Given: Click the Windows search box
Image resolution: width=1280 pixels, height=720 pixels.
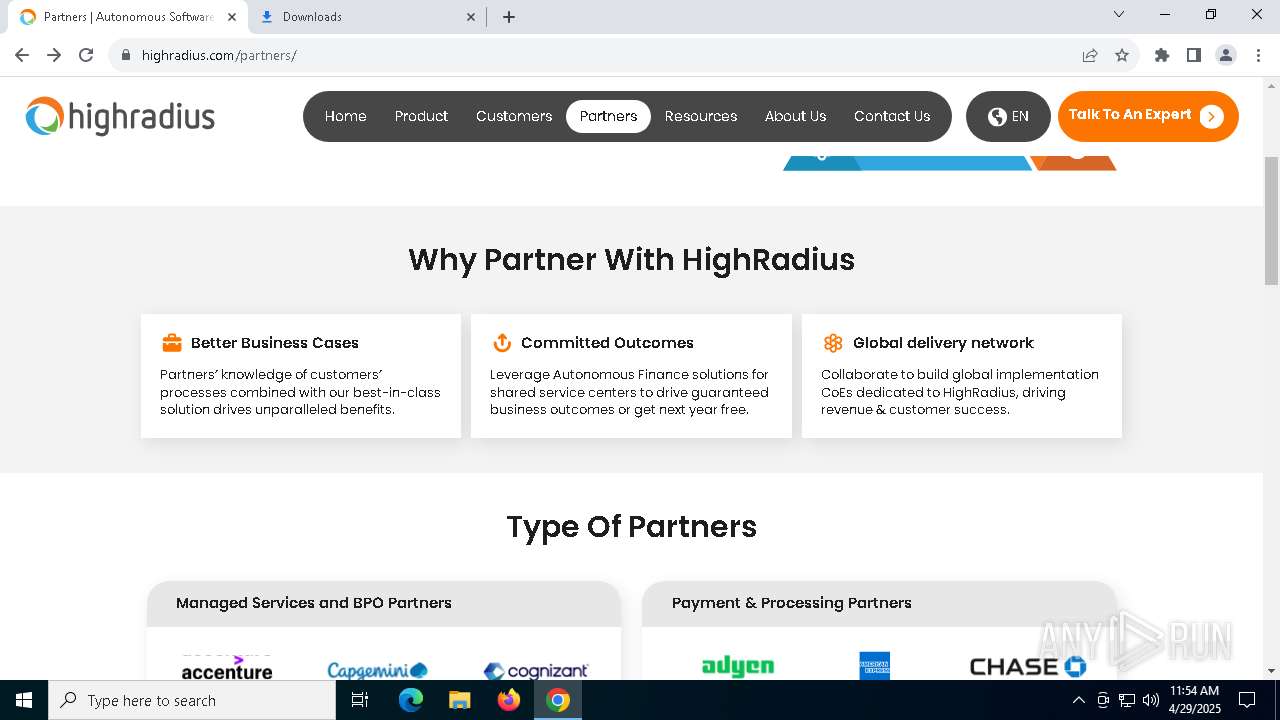Looking at the screenshot, I should click(x=192, y=700).
